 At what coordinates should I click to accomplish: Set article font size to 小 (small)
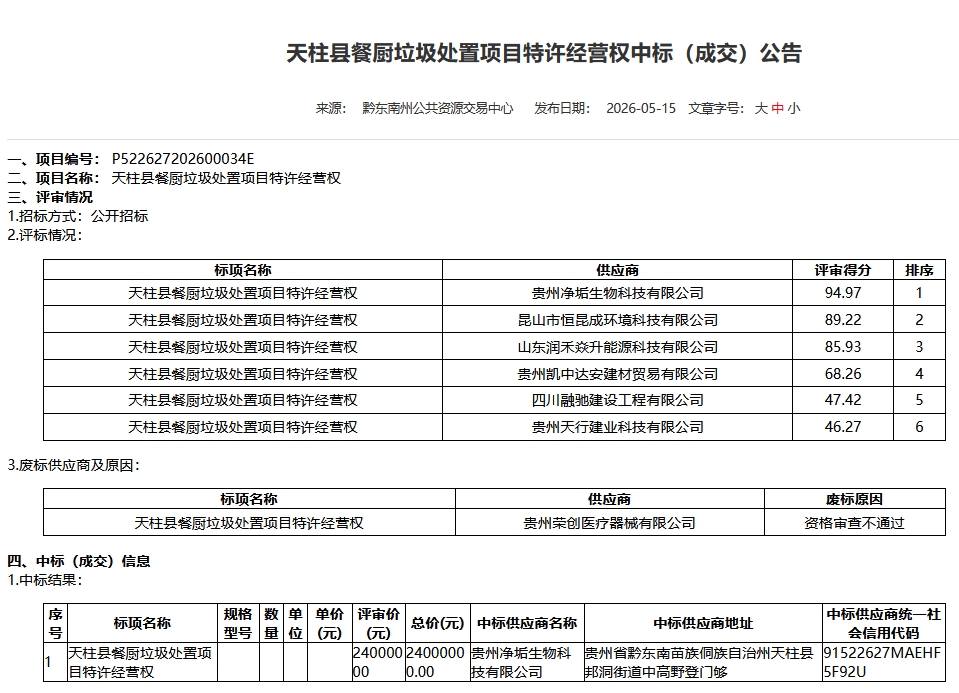point(794,108)
